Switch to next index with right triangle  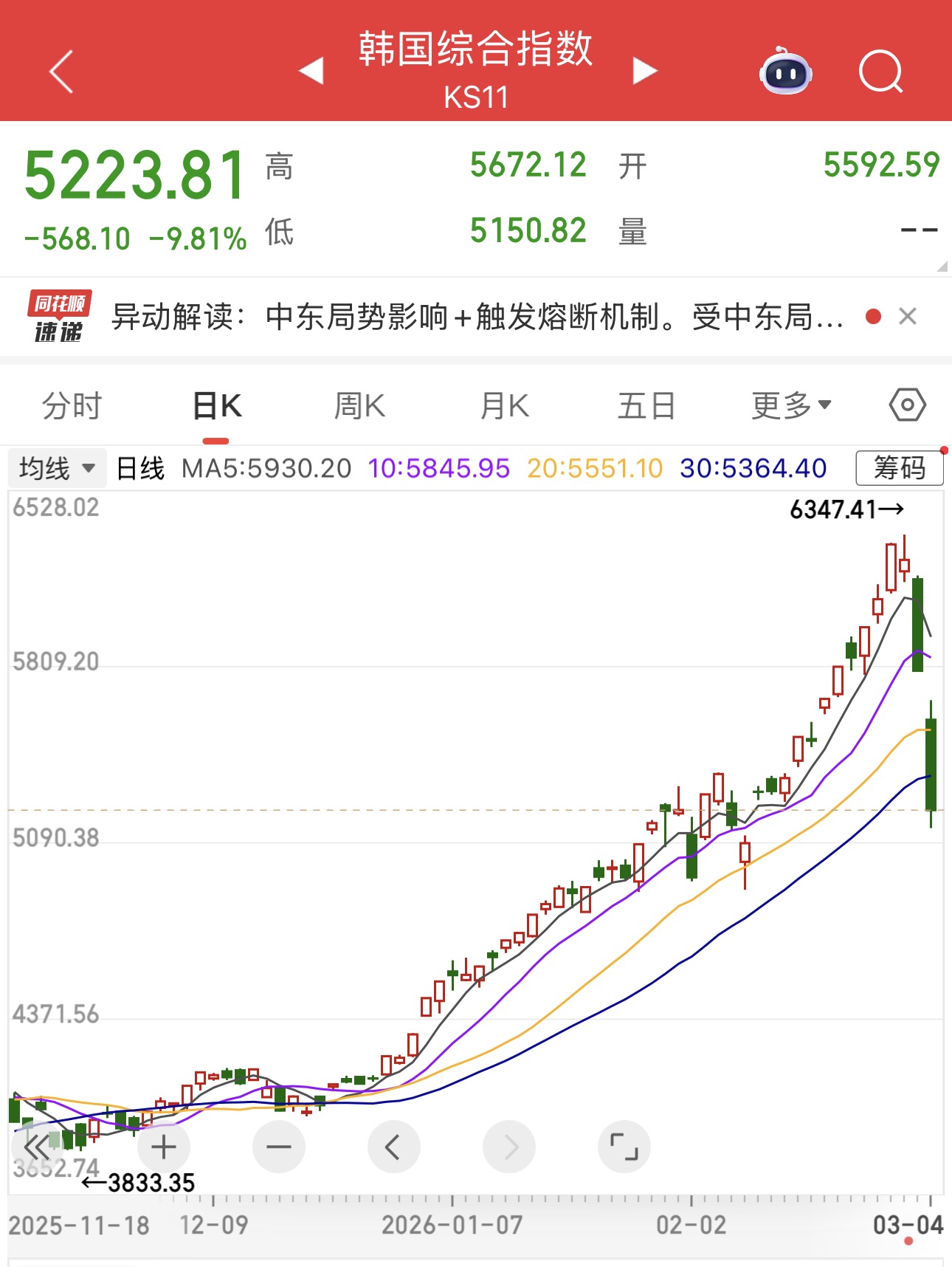point(644,71)
